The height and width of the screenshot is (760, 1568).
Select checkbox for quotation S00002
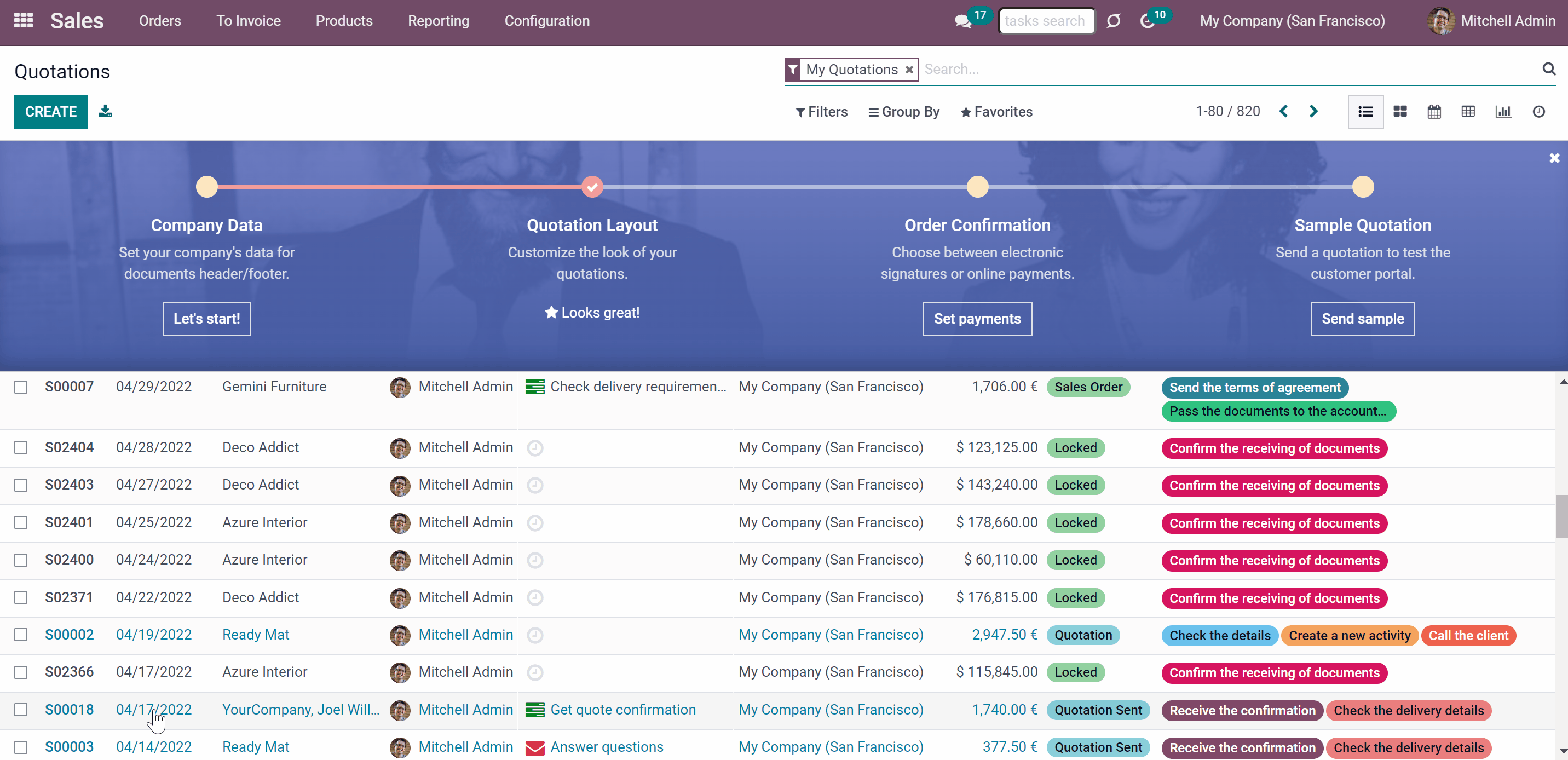(x=21, y=635)
